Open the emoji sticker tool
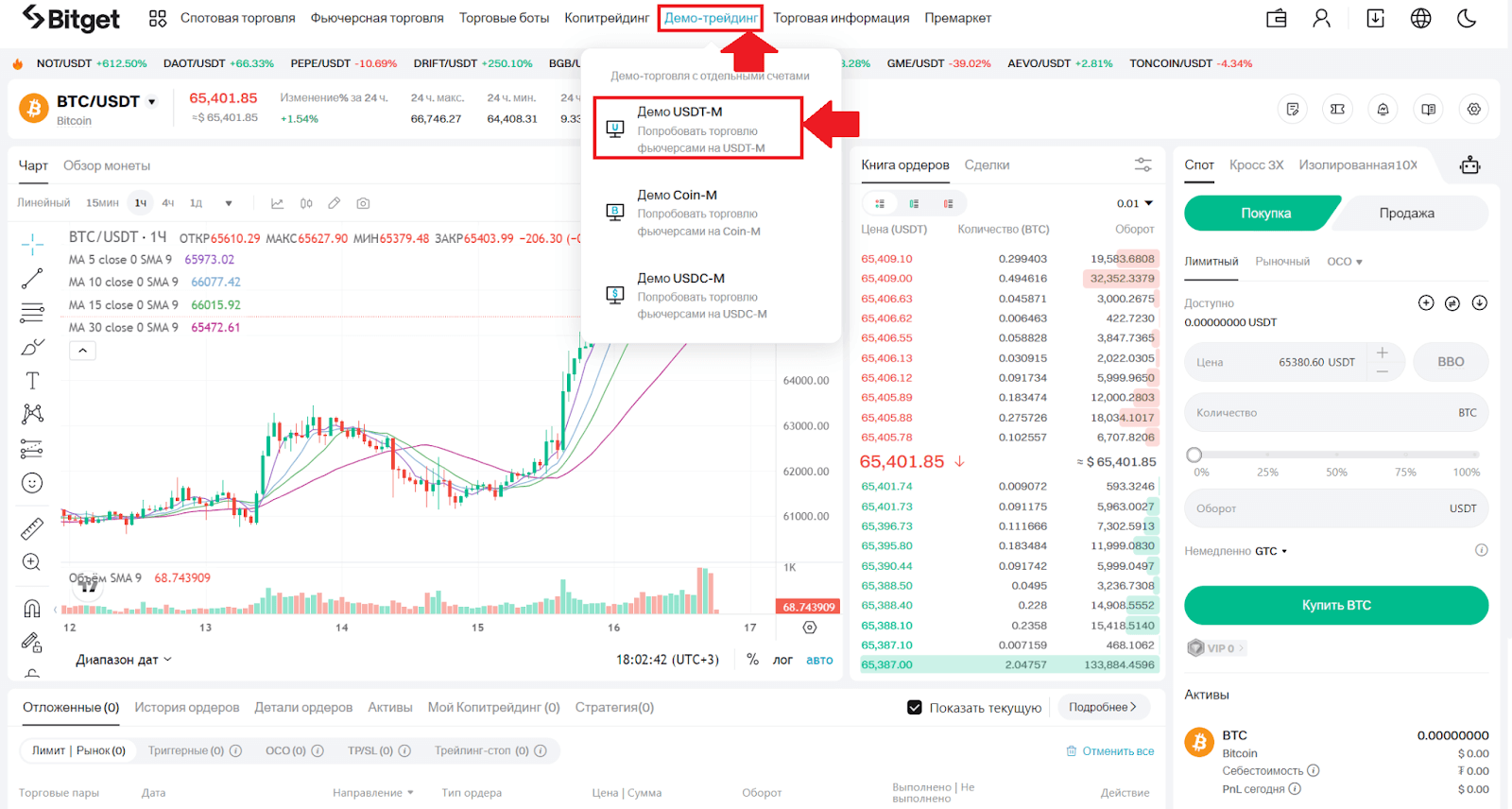 coord(32,483)
